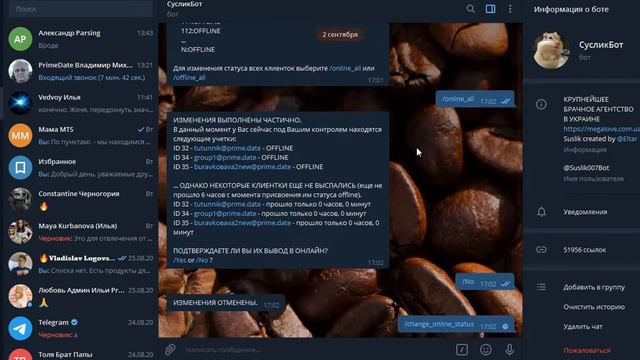This screenshot has width=640, height=360.
Task: Click the @Eltar mention link
Action: point(627,139)
